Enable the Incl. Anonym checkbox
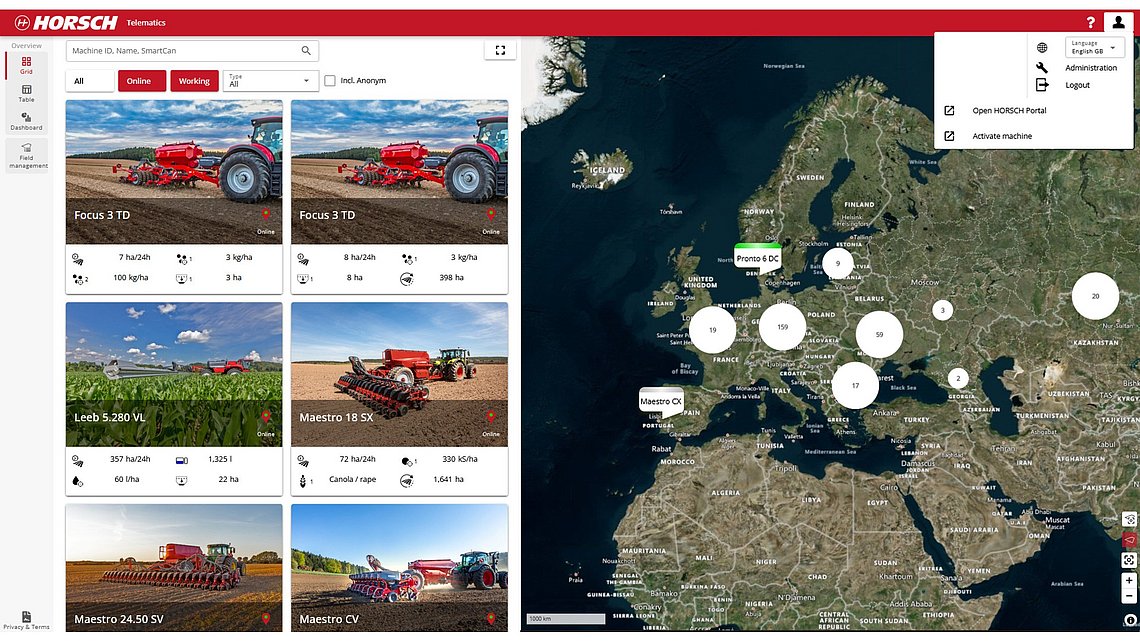Image resolution: width=1140 pixels, height=642 pixels. tap(330, 81)
